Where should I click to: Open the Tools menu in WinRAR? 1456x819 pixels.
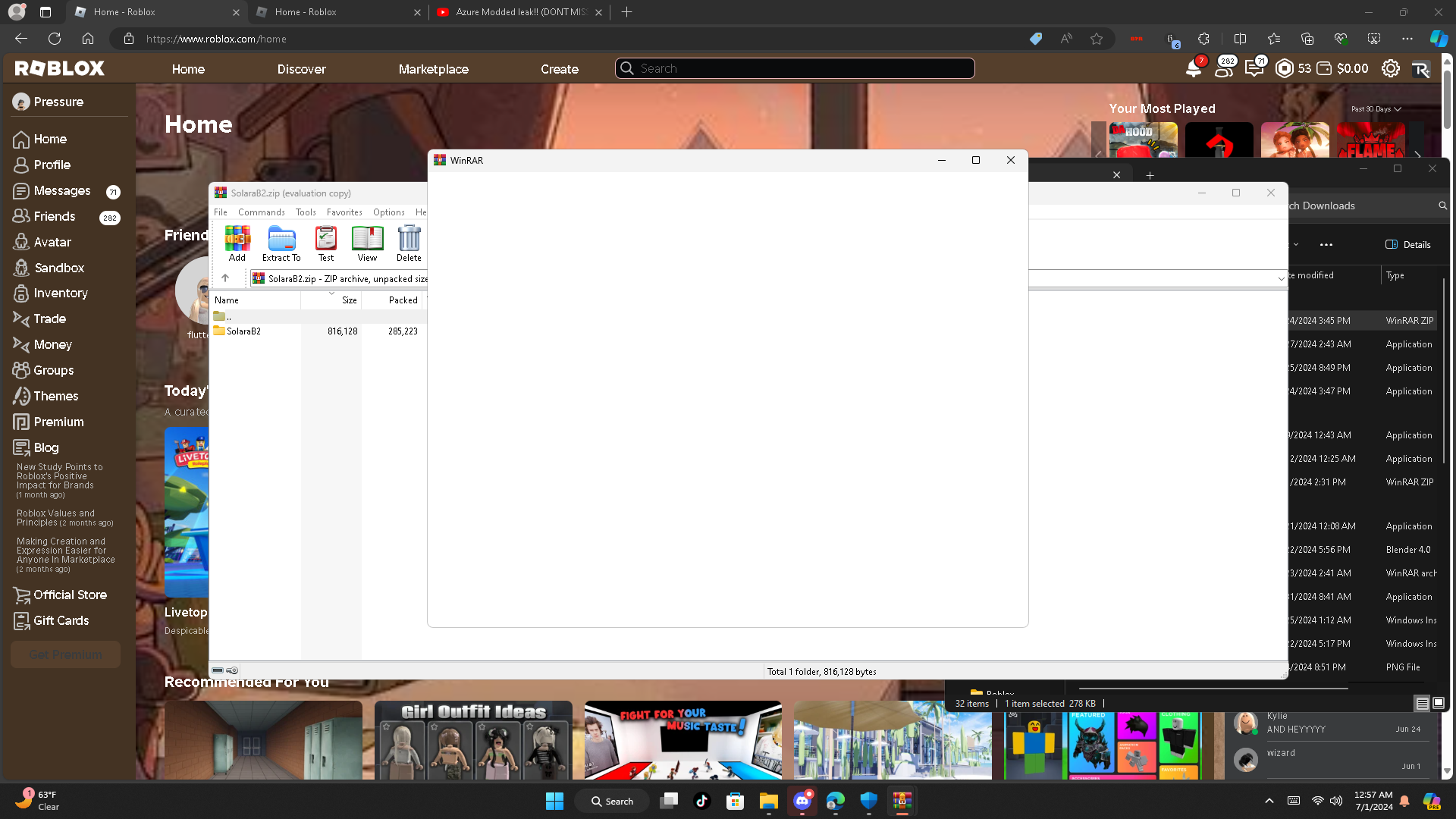pos(306,212)
